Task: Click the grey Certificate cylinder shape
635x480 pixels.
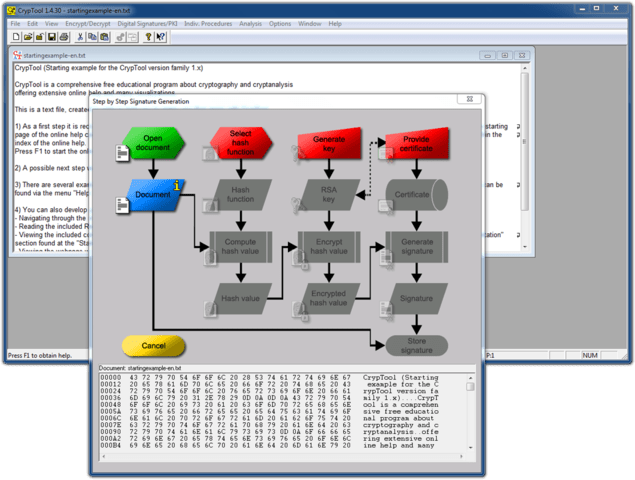Action: 417,195
